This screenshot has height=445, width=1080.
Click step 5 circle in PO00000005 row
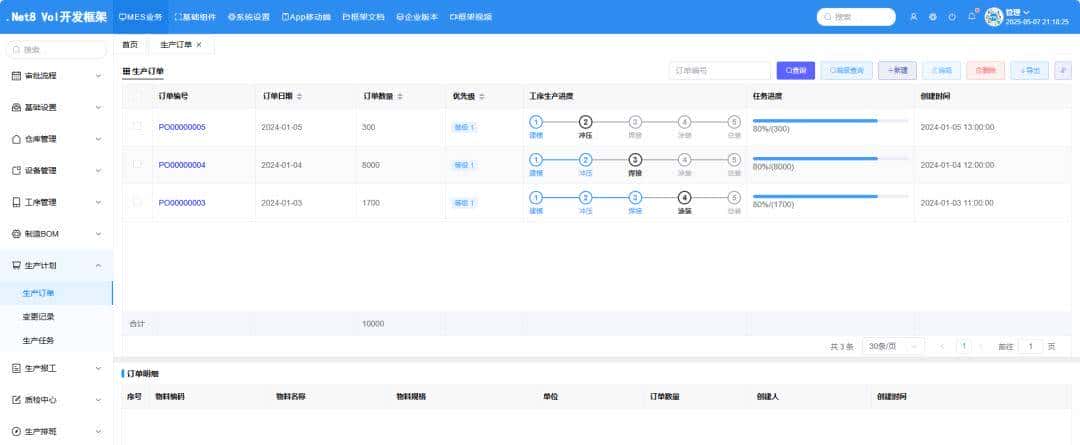point(734,122)
